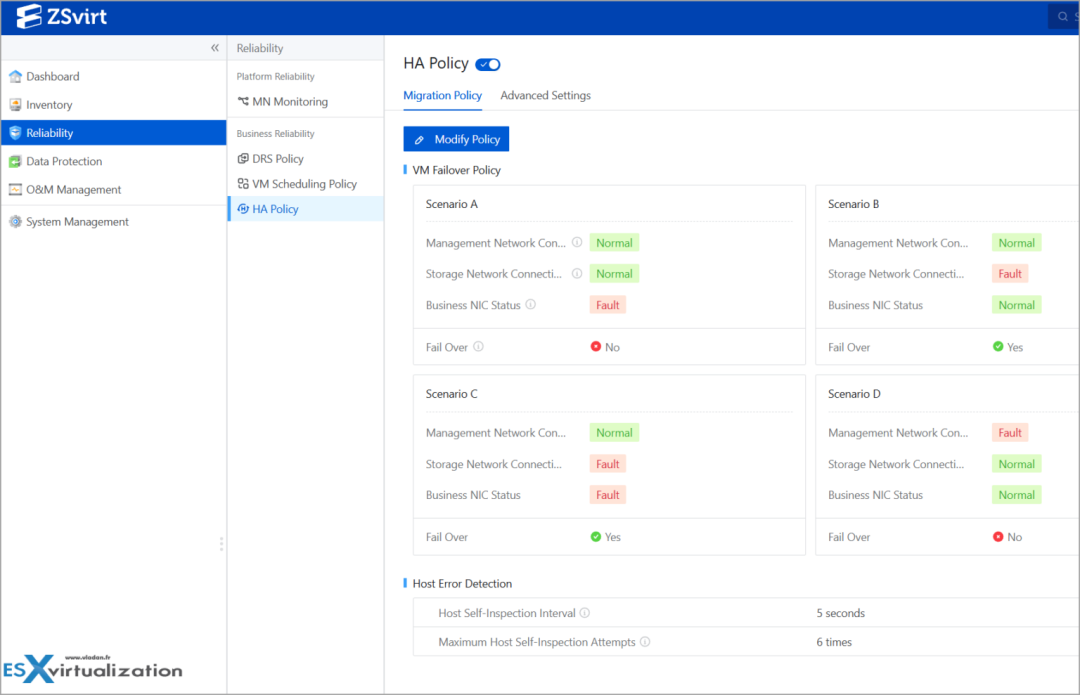
Task: Click the DRS Policy icon
Action: (x=243, y=158)
